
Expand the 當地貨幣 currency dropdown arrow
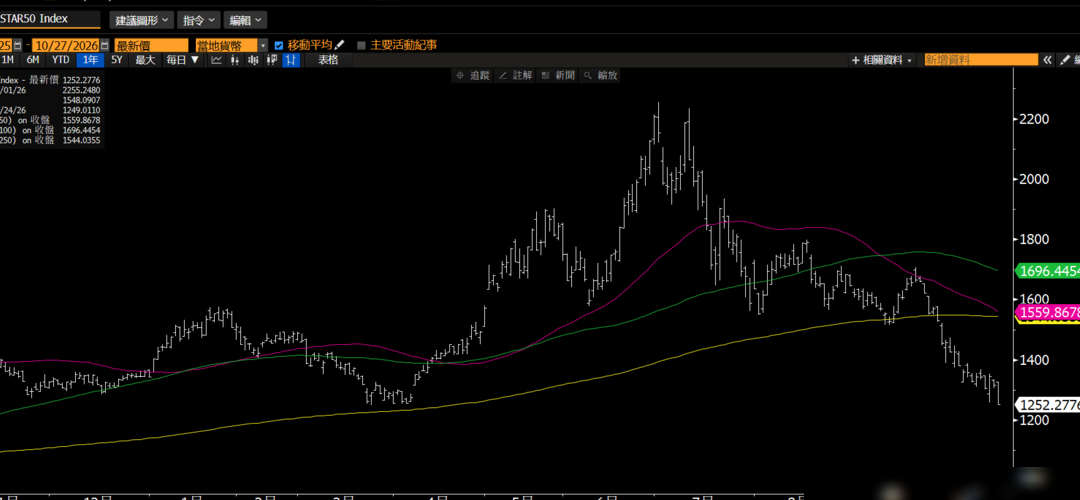(262, 45)
